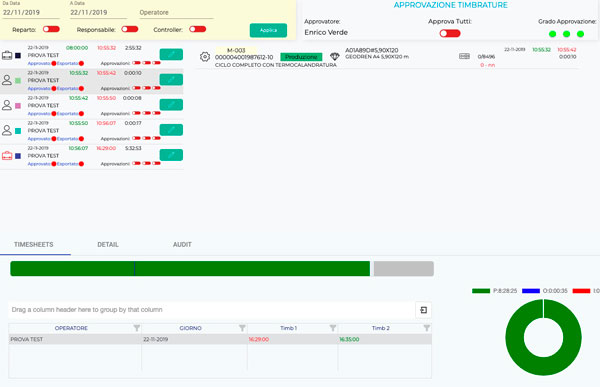Open the AUDIT tab
600x387 pixels.
[182, 245]
